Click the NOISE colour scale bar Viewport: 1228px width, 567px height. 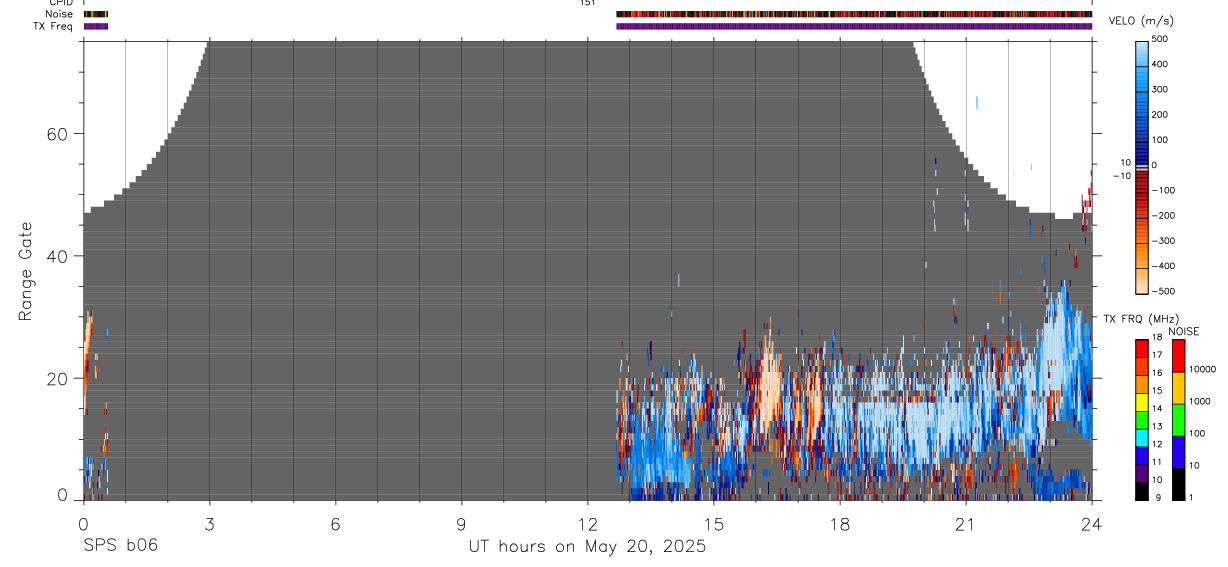coord(1181,419)
